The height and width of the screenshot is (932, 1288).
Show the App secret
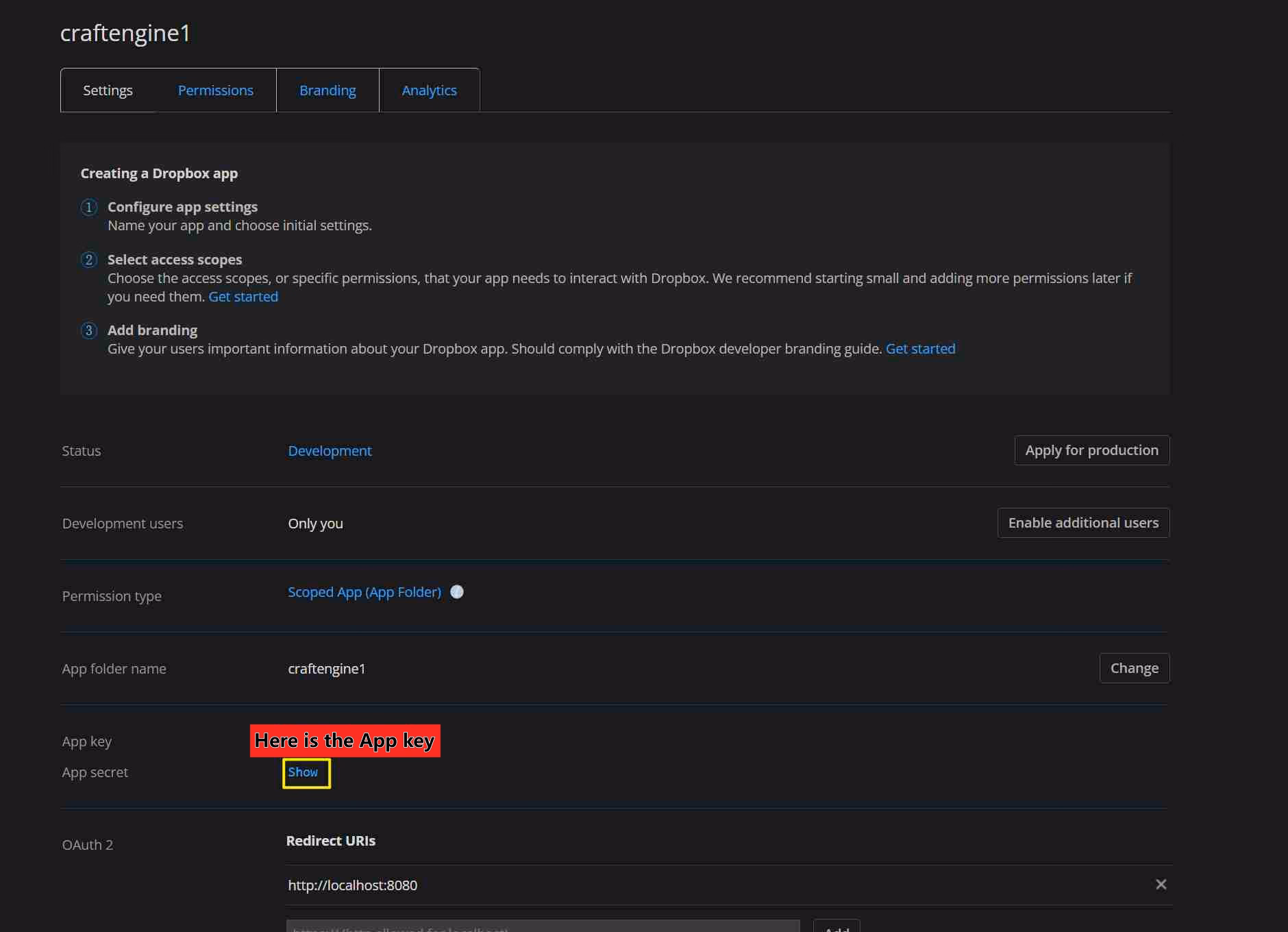coord(303,772)
